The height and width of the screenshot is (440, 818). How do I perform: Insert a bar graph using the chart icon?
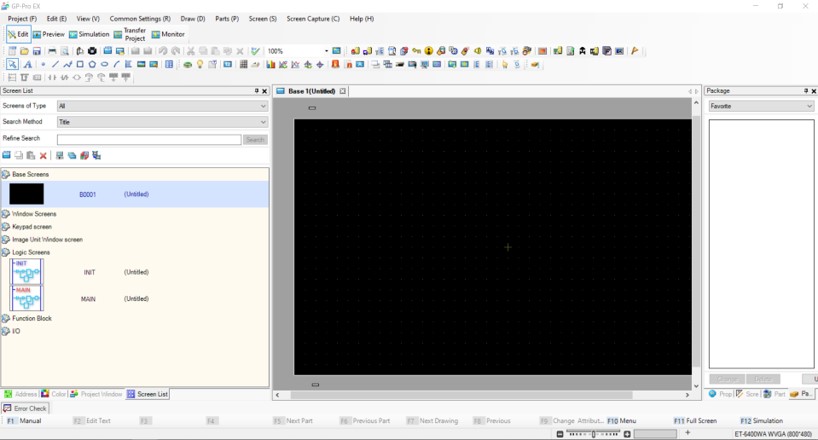point(270,64)
